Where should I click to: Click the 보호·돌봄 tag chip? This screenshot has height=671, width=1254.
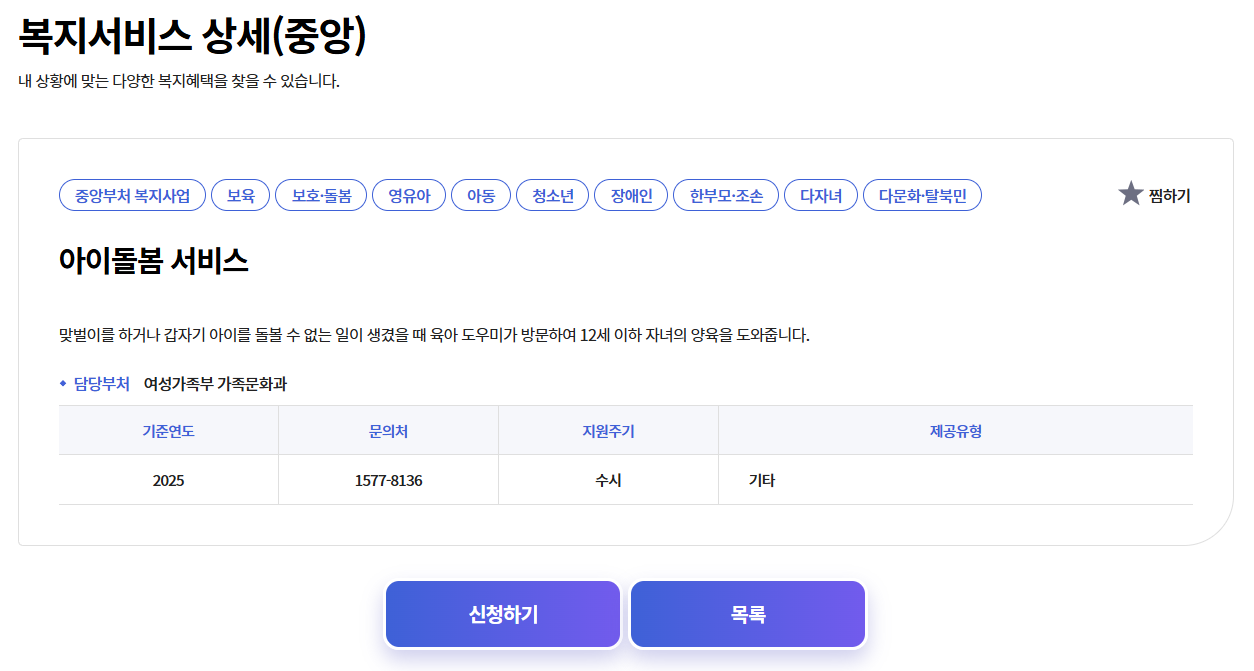(321, 196)
